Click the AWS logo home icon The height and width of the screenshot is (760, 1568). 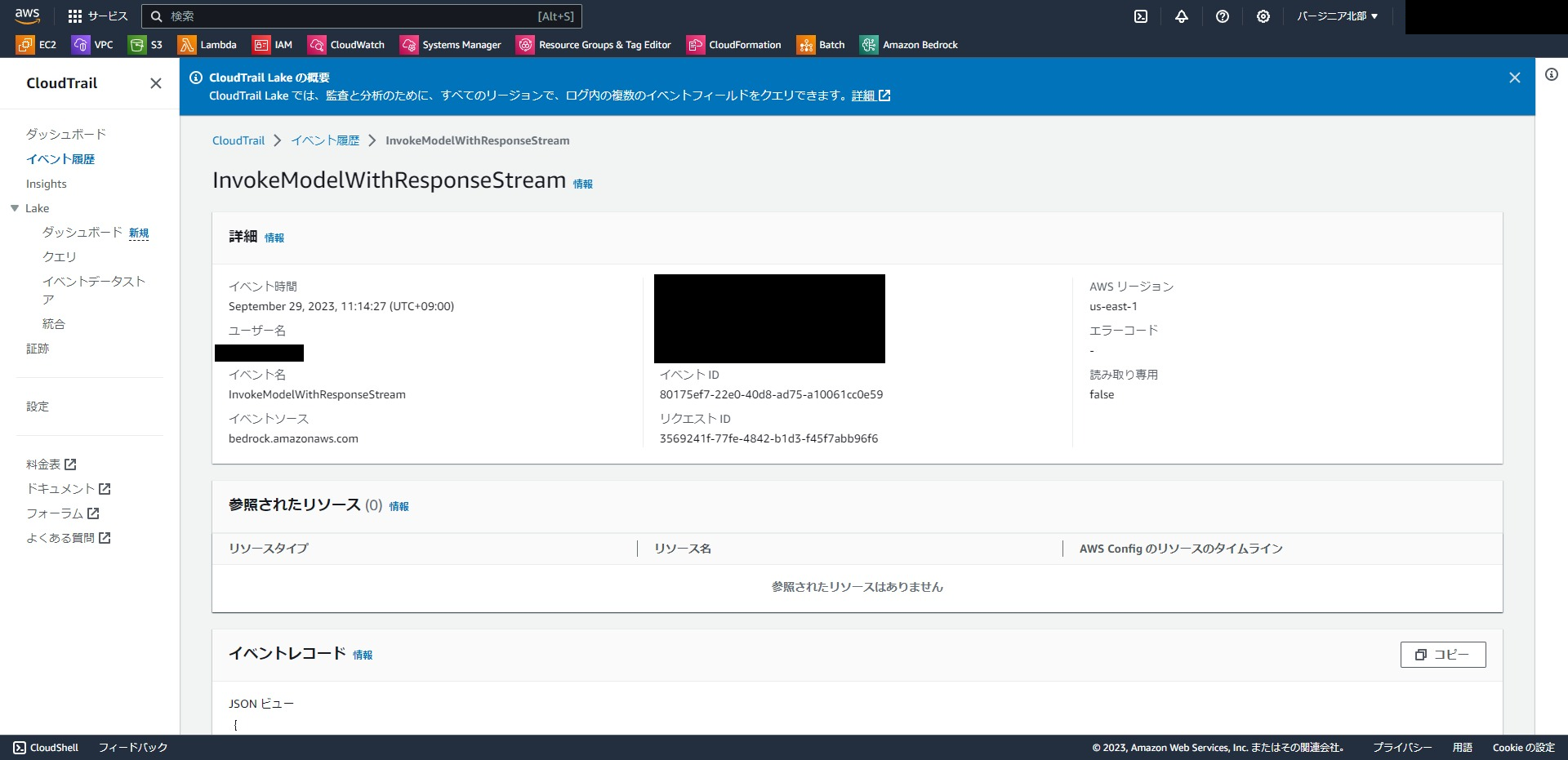coord(27,16)
